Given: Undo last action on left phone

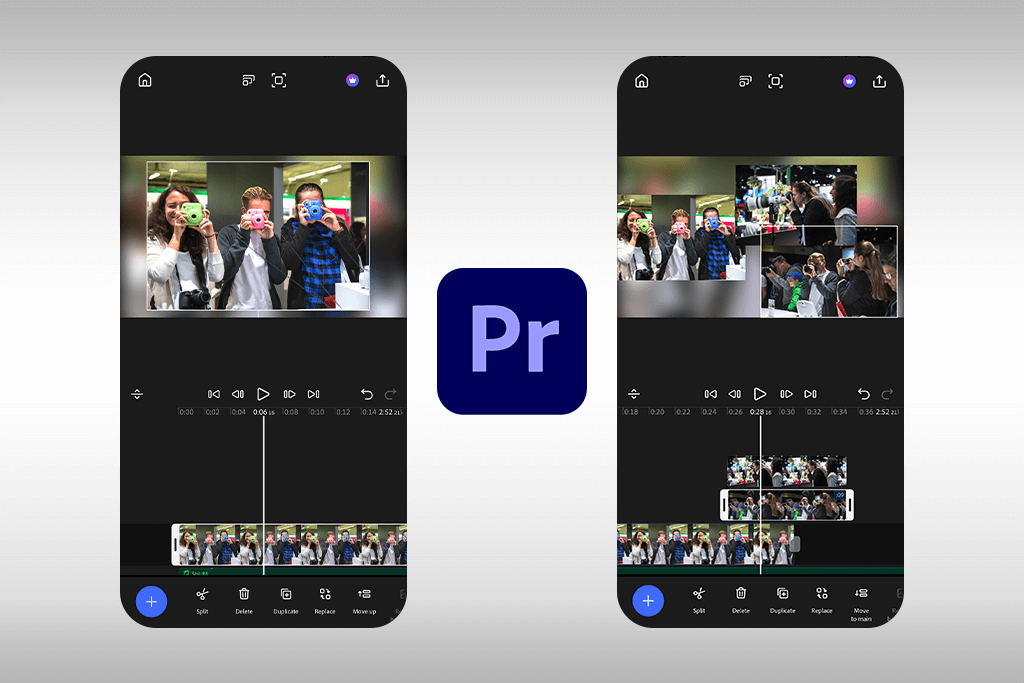Looking at the screenshot, I should [x=367, y=394].
